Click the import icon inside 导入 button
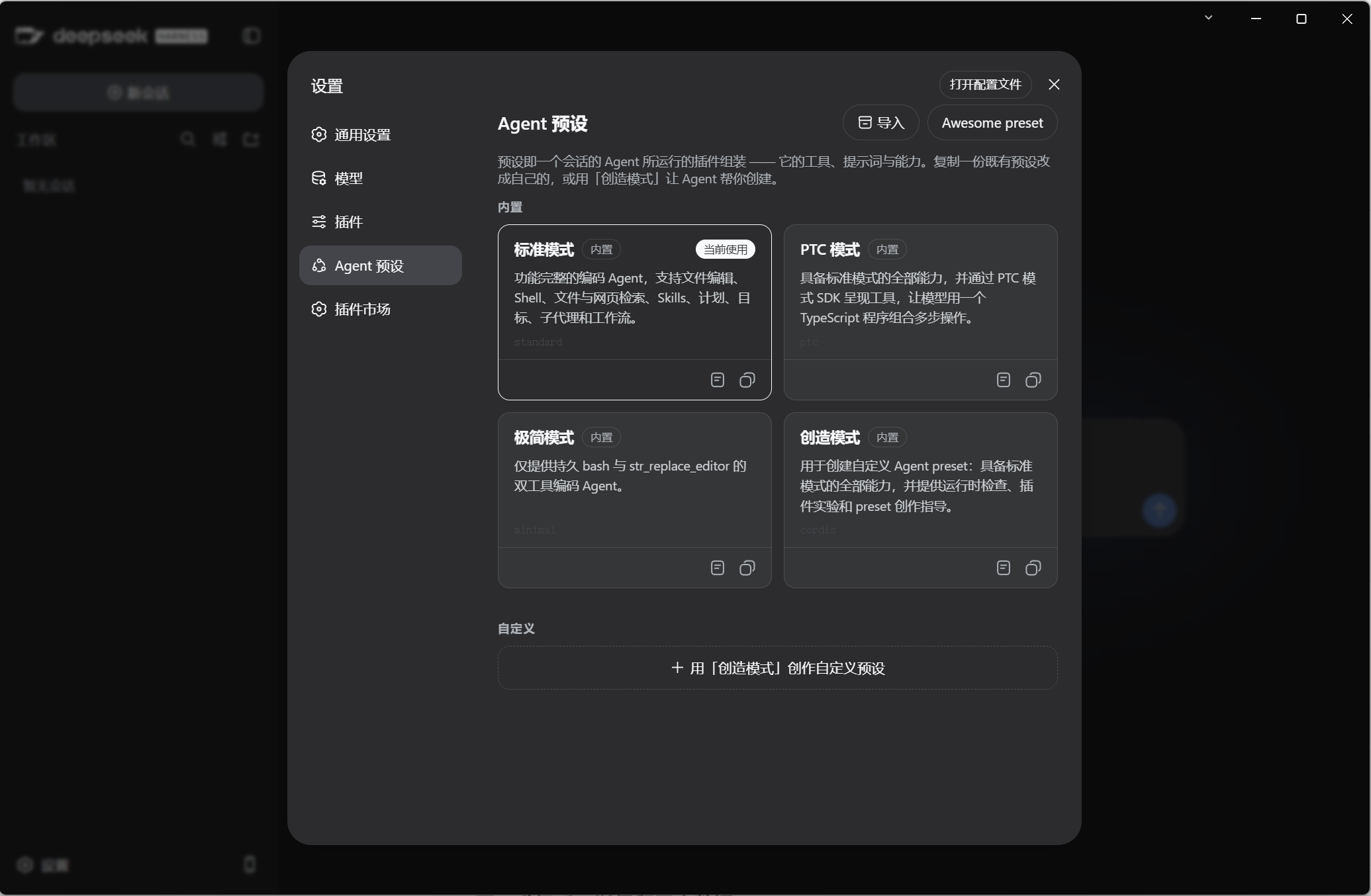Screen dimensions: 1371x896 [x=865, y=122]
